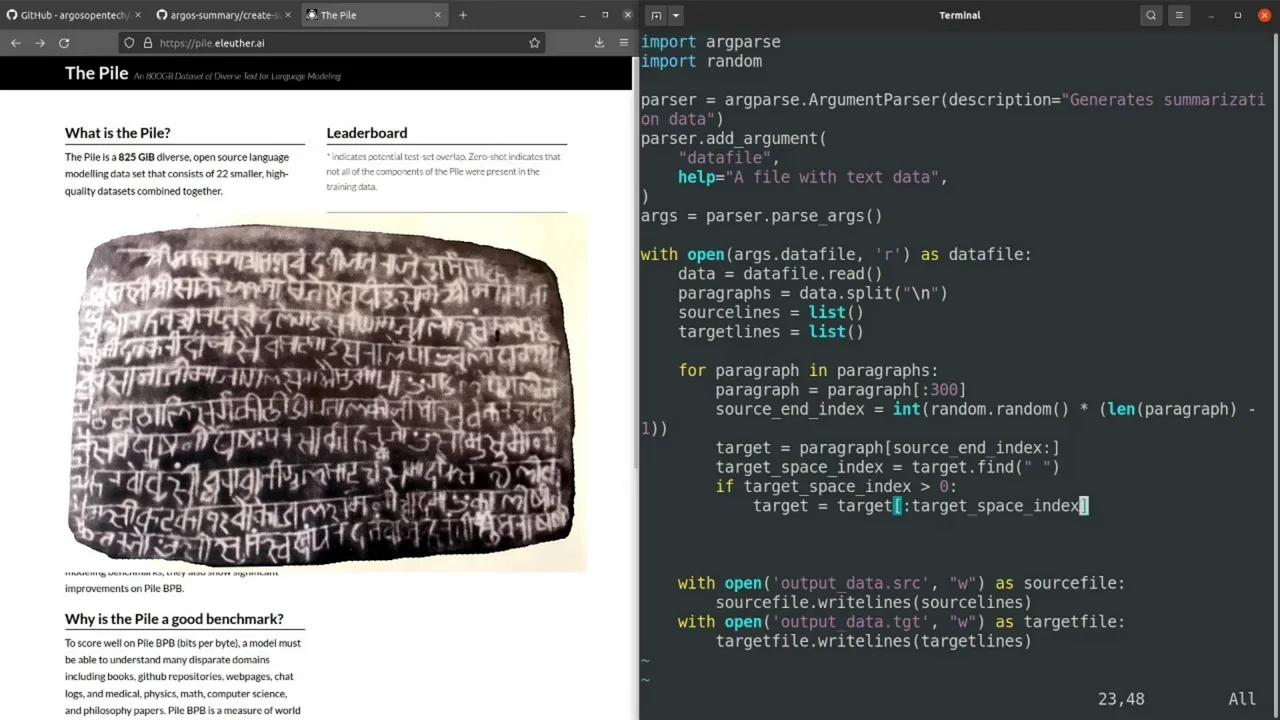Click 'paragraphs = data.split' code line
This screenshot has width=1280, height=720.
pyautogui.click(x=813, y=293)
